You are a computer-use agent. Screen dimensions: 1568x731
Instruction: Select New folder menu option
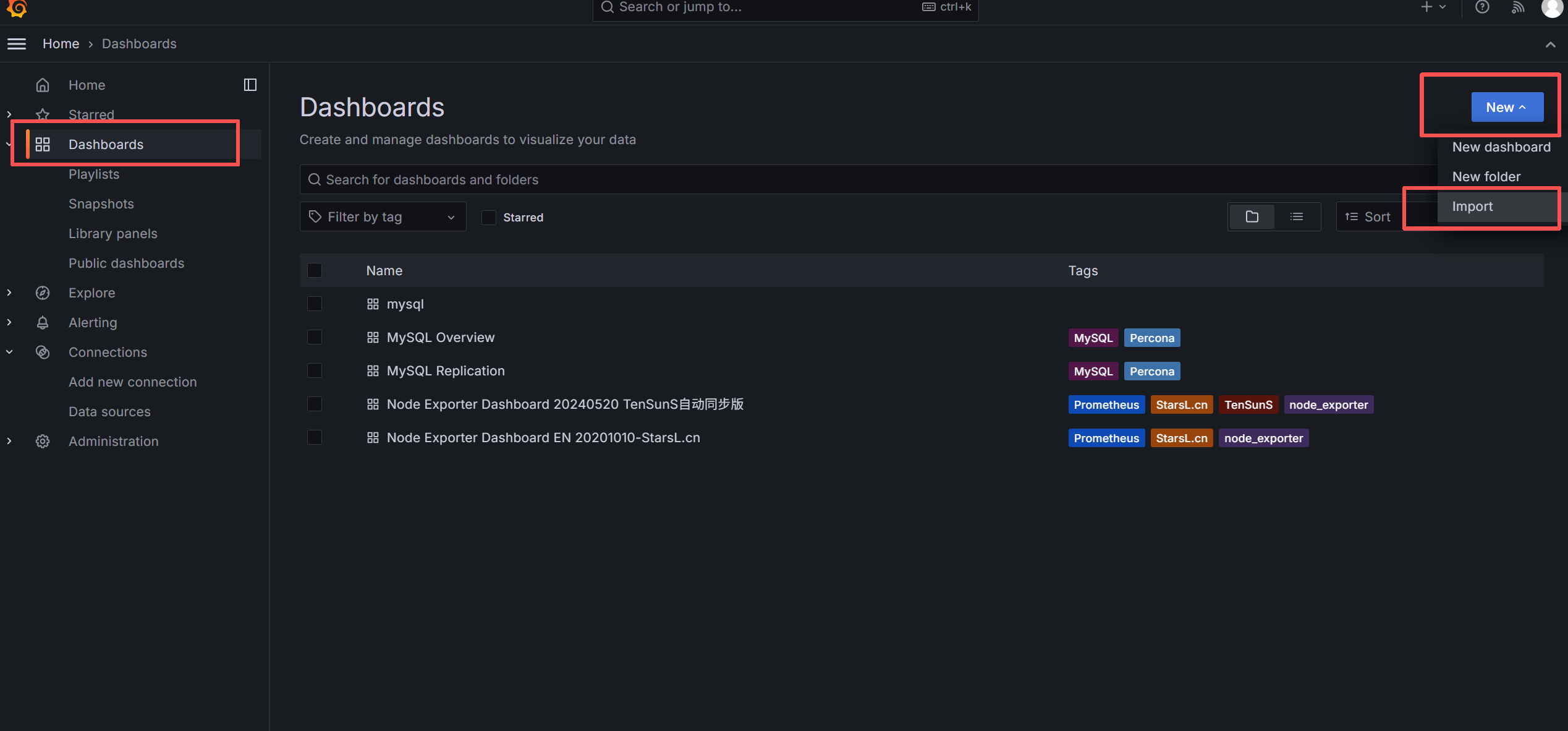1486,177
